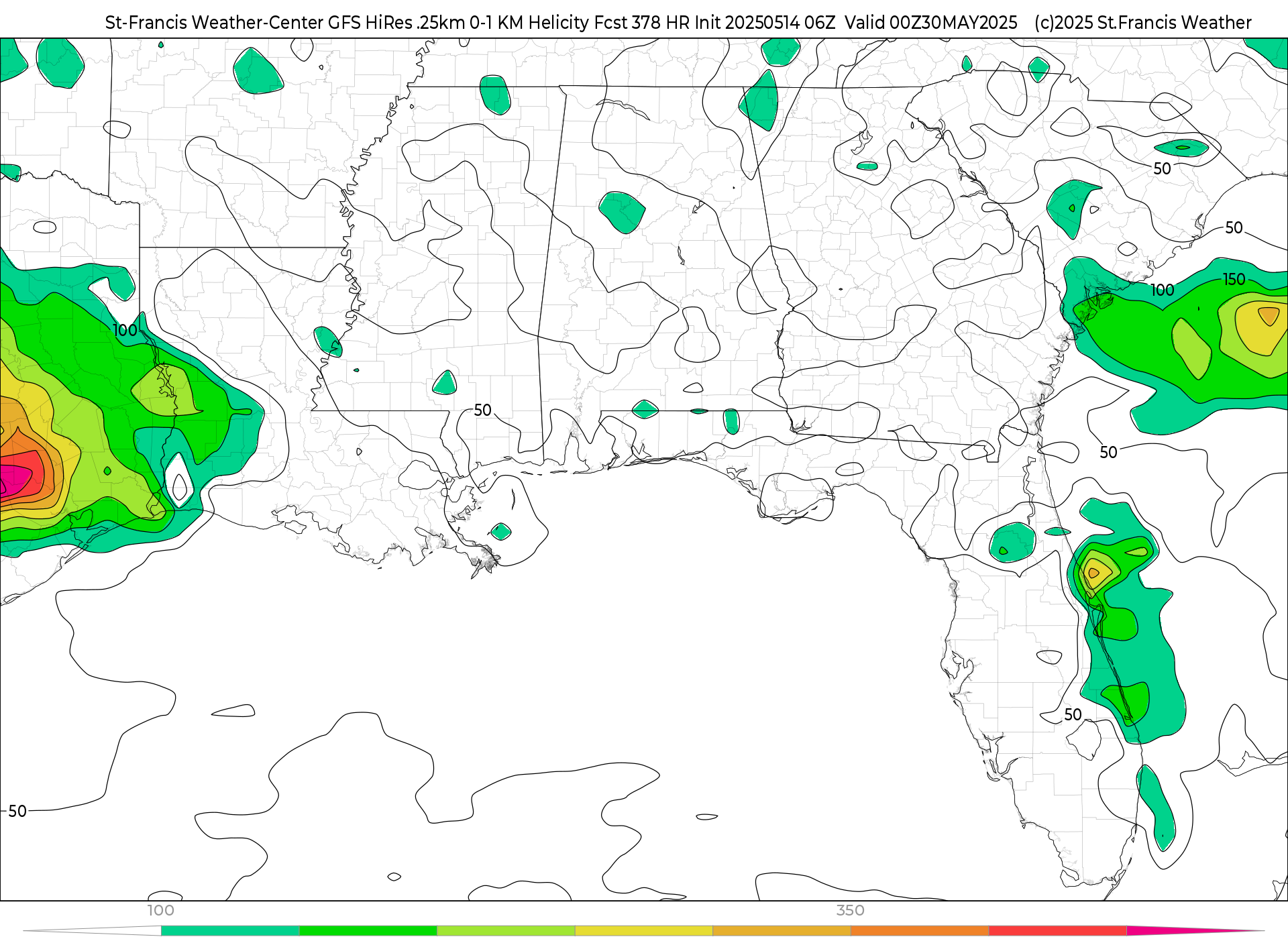The height and width of the screenshot is (939, 1288).
Task: Click the deep orange color bar segment
Action: pos(920,931)
